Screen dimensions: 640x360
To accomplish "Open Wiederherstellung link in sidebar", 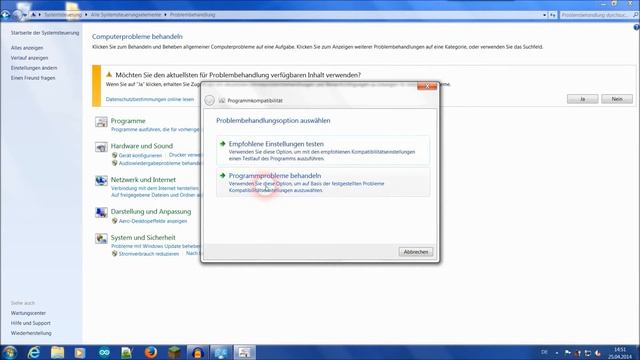I will tap(31, 333).
